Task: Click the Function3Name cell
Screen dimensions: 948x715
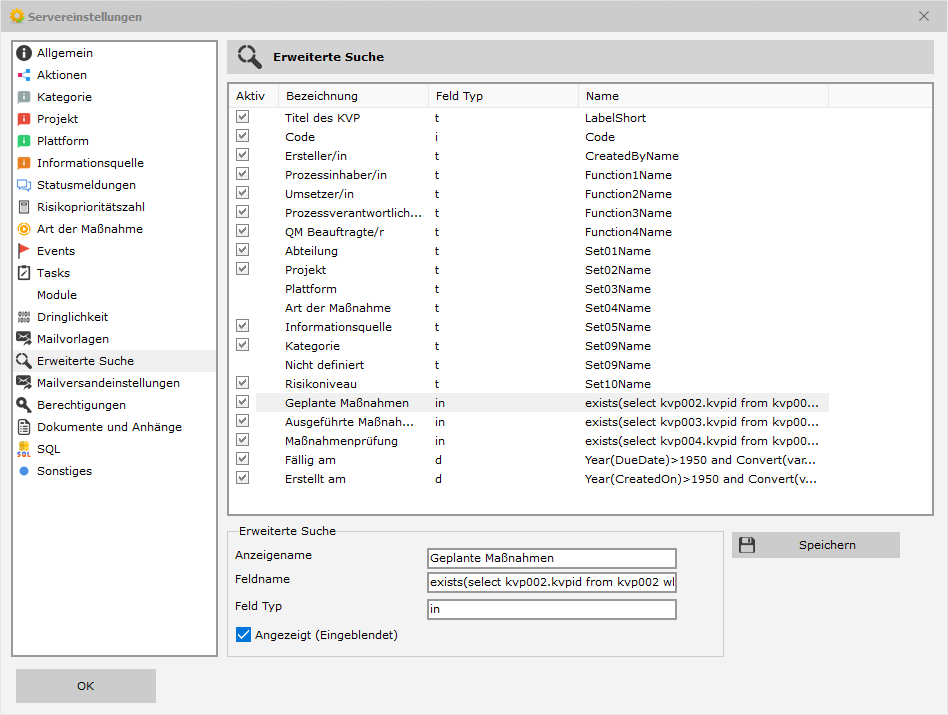Action: (628, 213)
